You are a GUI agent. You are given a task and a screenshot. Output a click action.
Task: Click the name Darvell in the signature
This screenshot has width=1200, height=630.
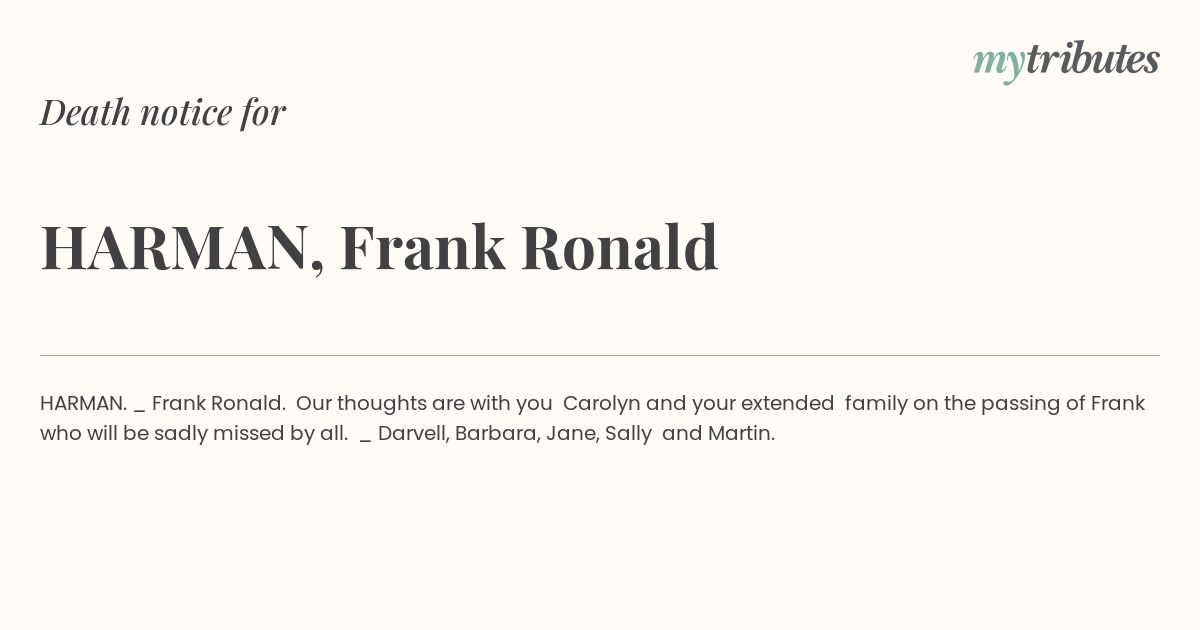click(x=413, y=434)
